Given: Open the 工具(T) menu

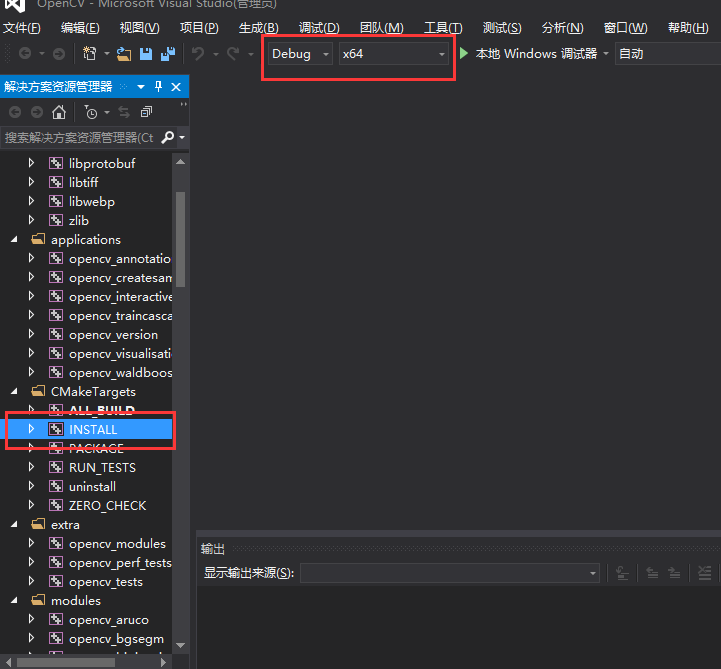Looking at the screenshot, I should pos(443,28).
